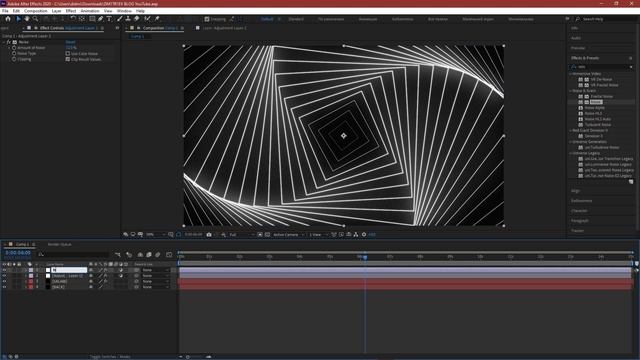The width and height of the screenshot is (640, 360).
Task: Toggle the Noise effect fx switch
Action: (x=9, y=42)
